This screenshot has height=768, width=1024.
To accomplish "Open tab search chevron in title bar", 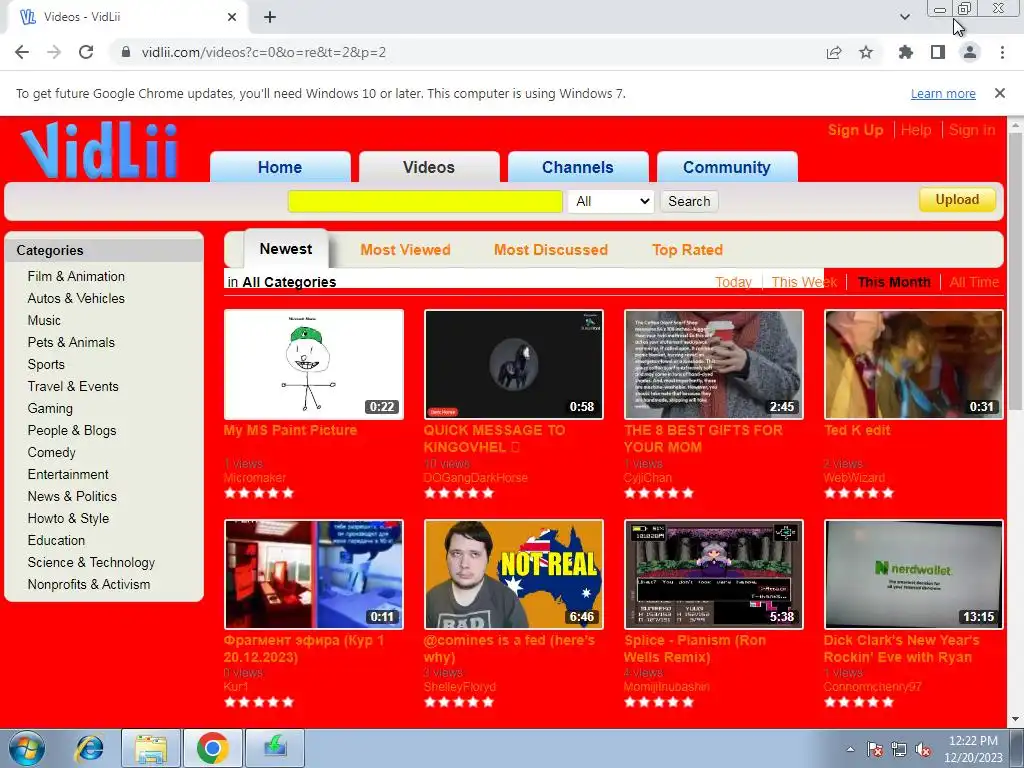I will tap(904, 17).
